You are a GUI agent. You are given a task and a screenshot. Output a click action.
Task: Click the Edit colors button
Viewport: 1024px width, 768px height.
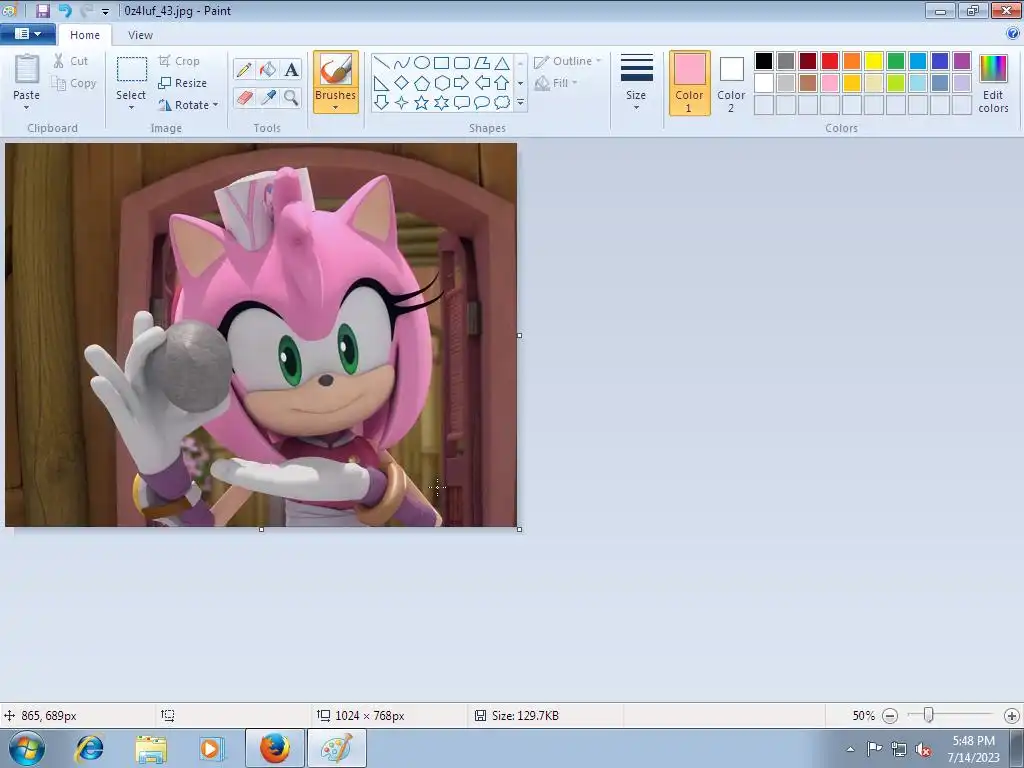993,84
